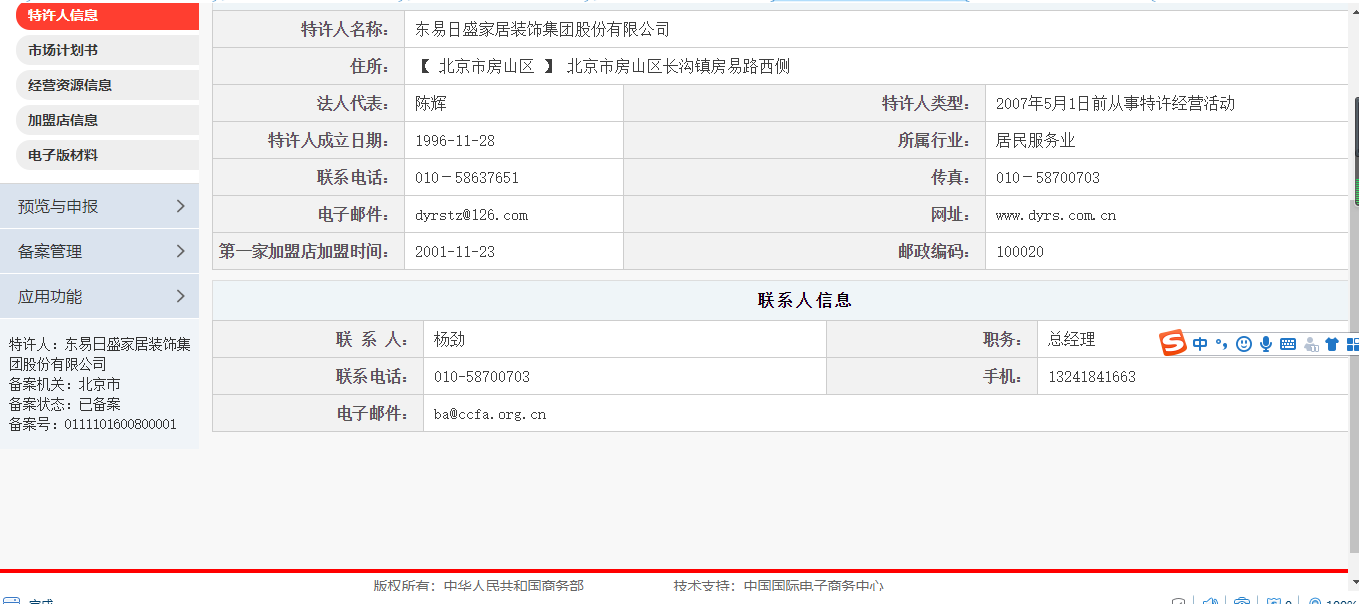Screen dimensions: 1359x604
Task: Open the Sogou toolbox grid icon
Action: [1352, 344]
